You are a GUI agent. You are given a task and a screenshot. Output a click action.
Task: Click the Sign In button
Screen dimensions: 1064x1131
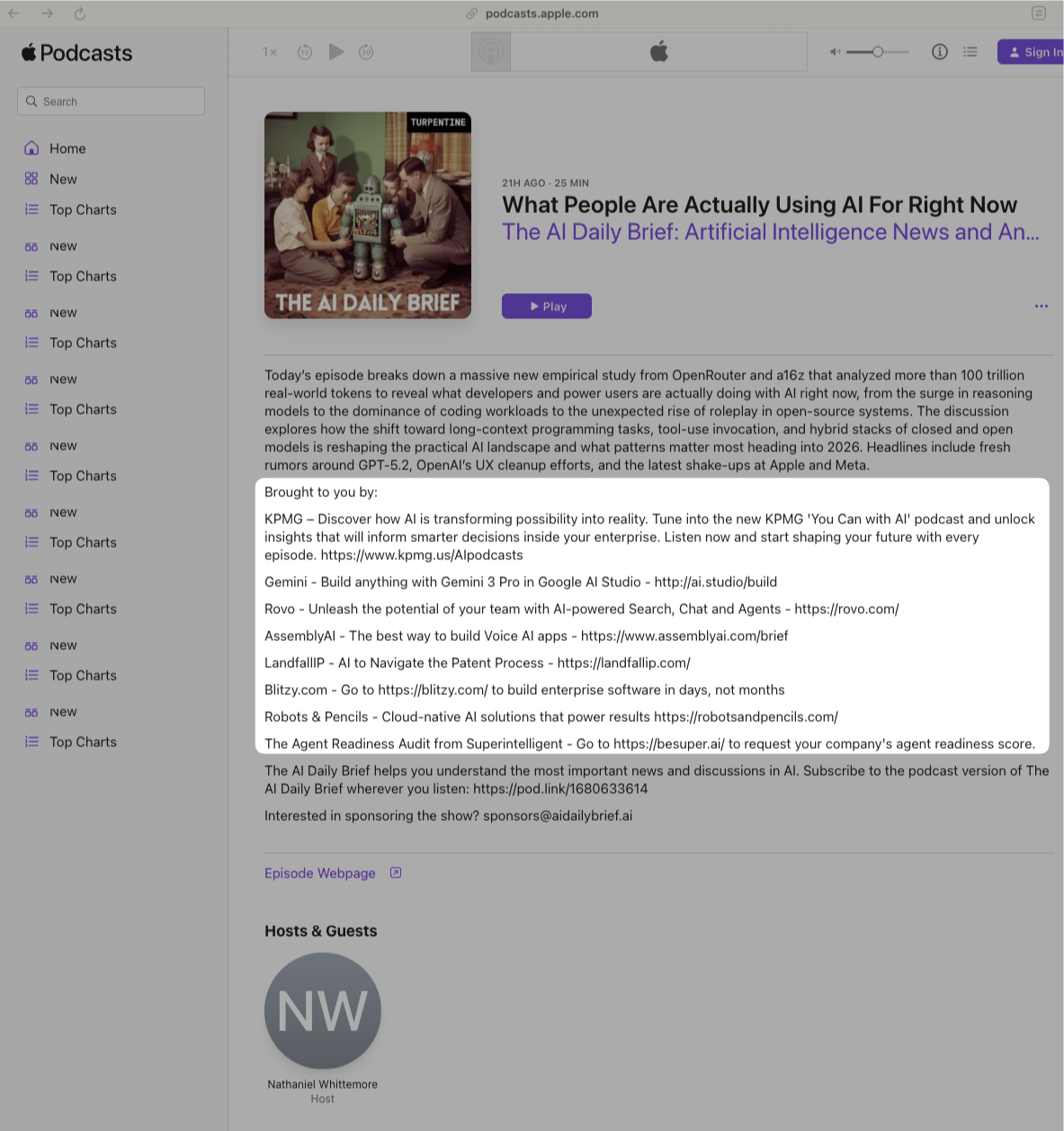pyautogui.click(x=1032, y=52)
